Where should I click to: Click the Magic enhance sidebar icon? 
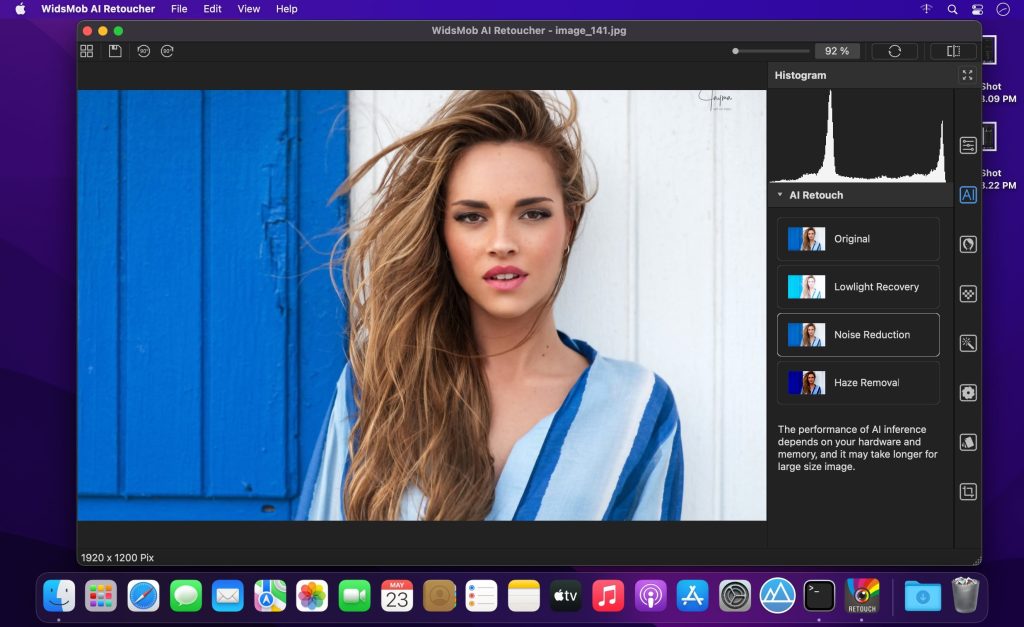967,343
